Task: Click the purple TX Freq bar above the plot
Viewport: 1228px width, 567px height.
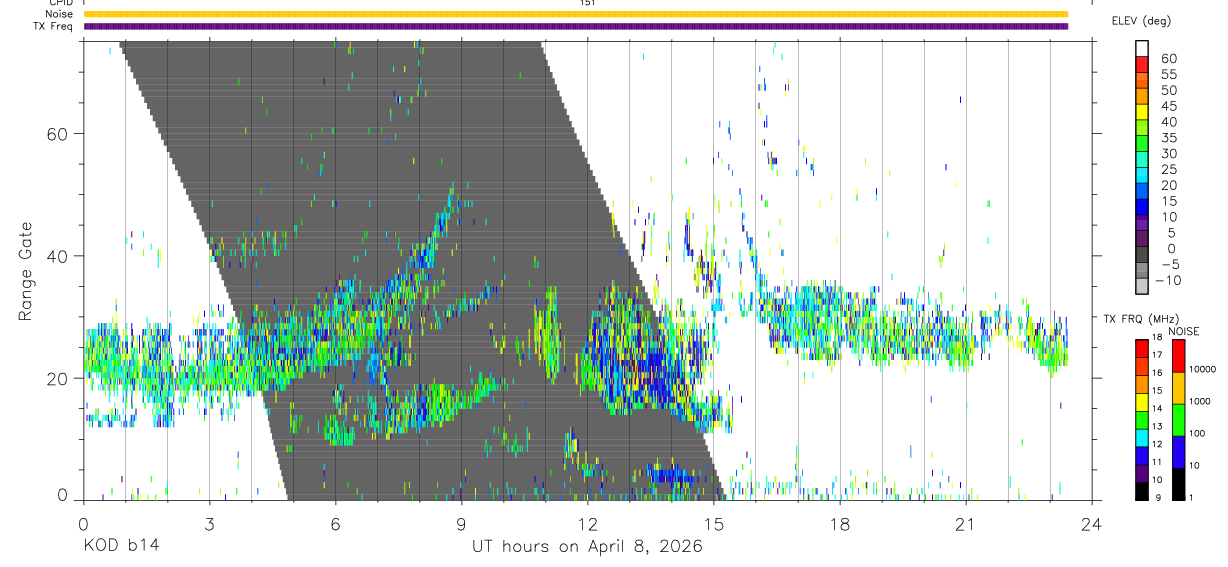Action: coord(576,26)
